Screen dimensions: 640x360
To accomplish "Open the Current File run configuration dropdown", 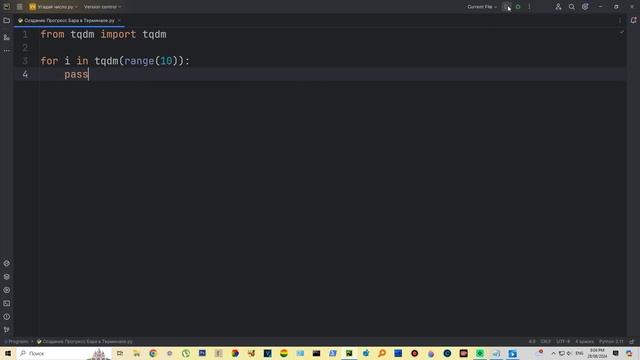I will tap(482, 7).
